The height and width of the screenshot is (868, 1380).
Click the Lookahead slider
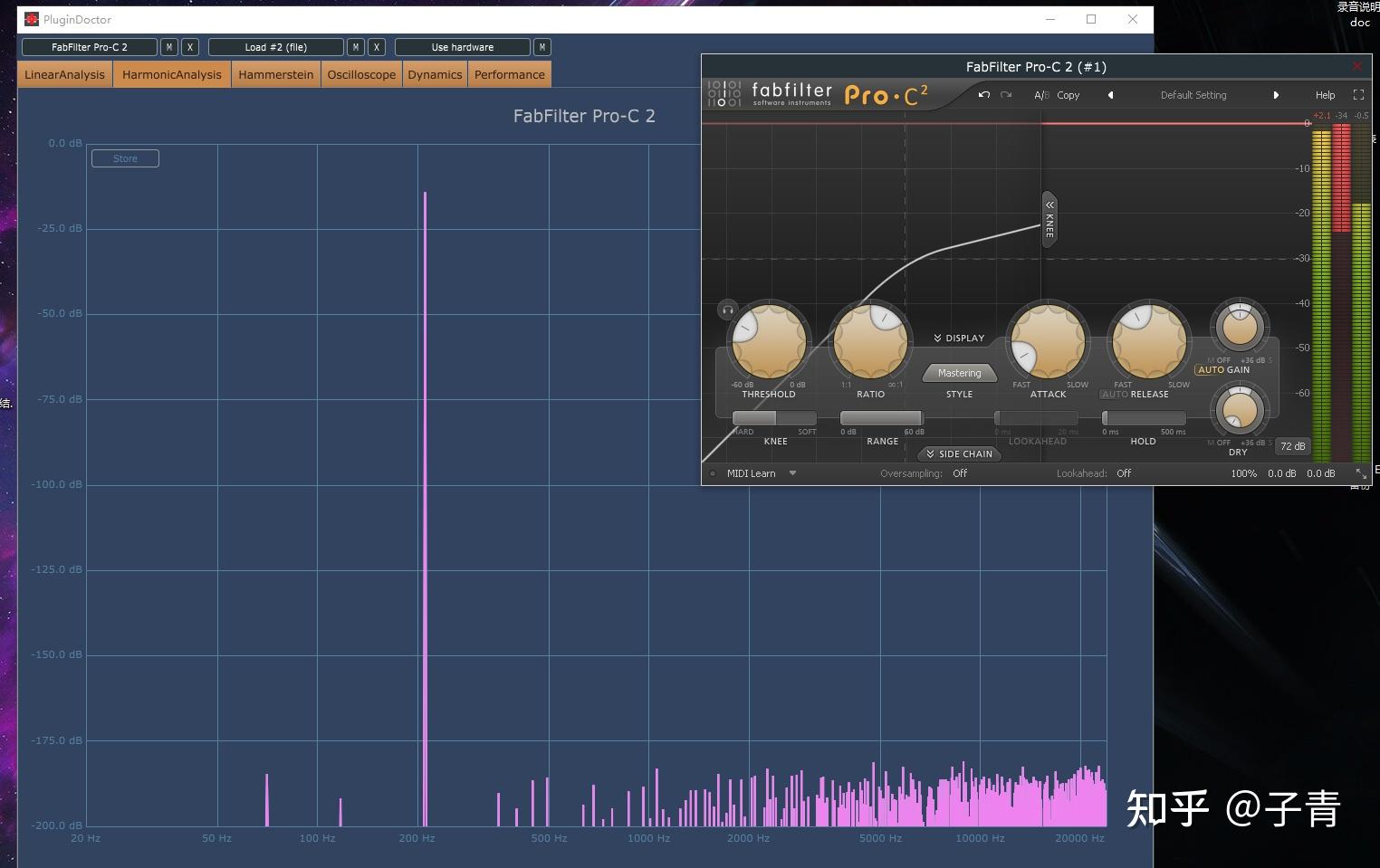1037,418
